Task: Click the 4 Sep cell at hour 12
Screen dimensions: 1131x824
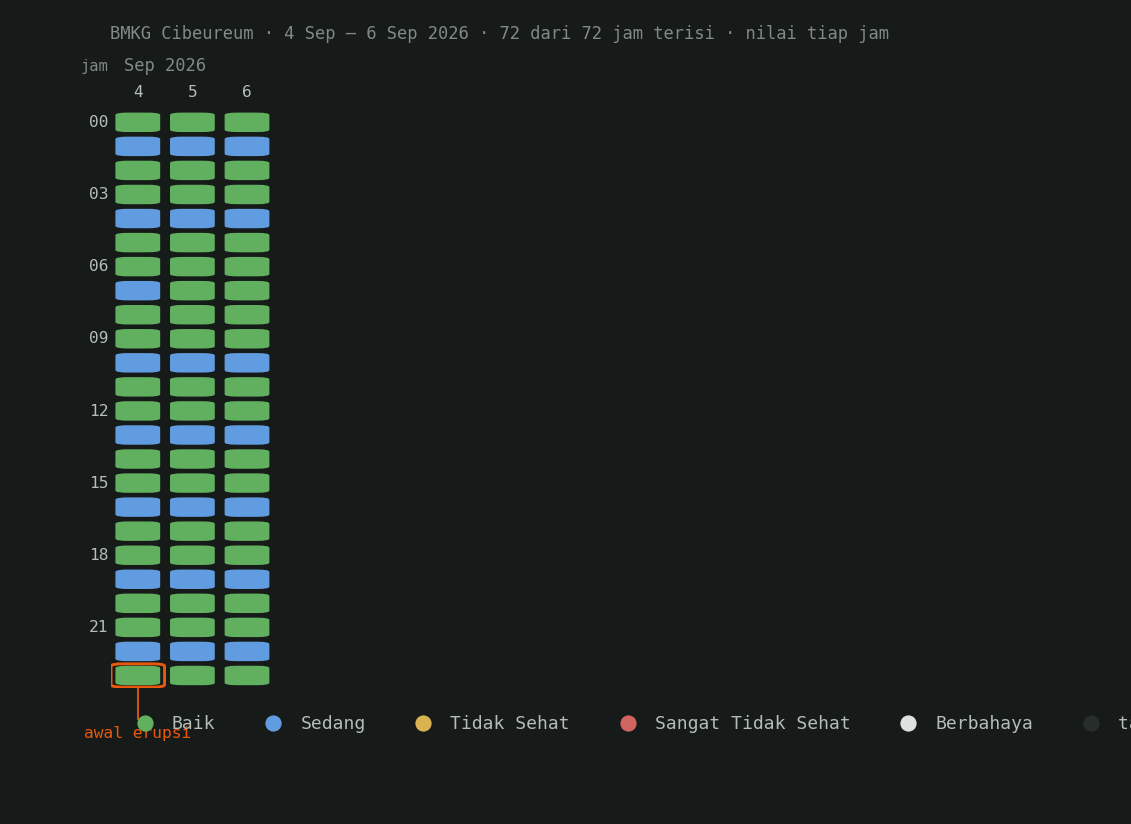Action: [x=138, y=411]
